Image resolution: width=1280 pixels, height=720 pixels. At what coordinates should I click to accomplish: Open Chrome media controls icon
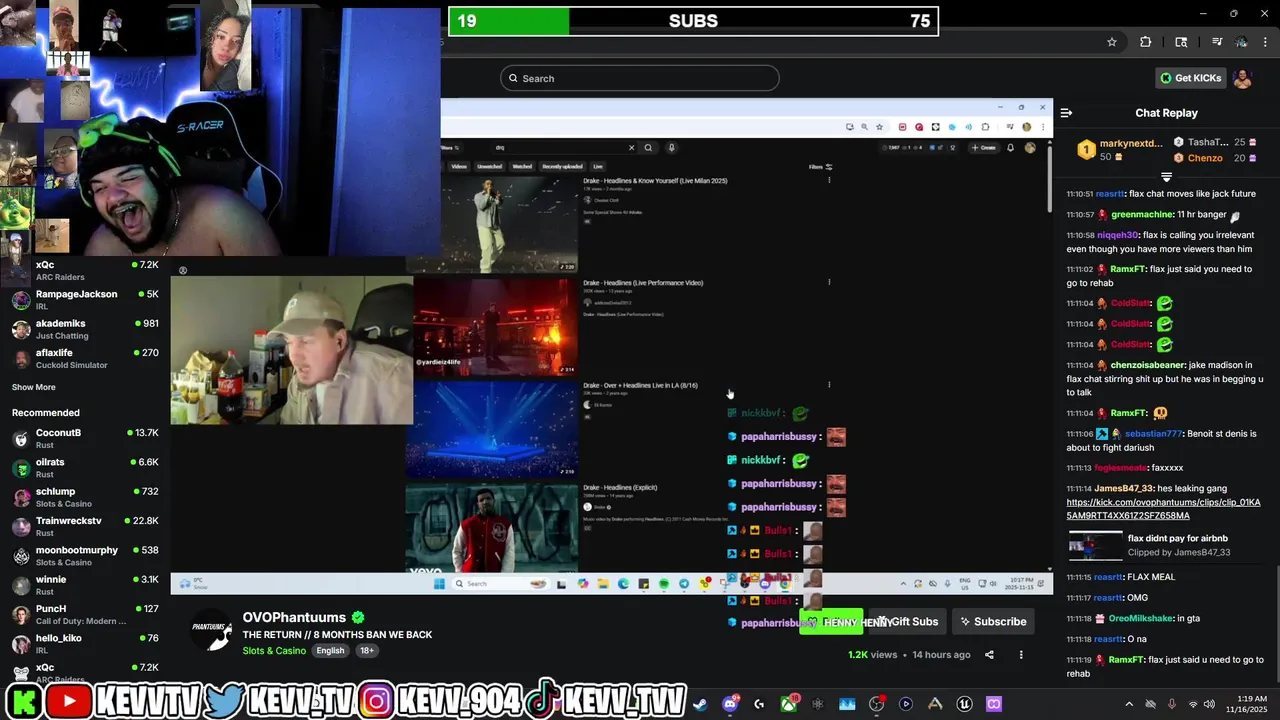[x=1217, y=42]
